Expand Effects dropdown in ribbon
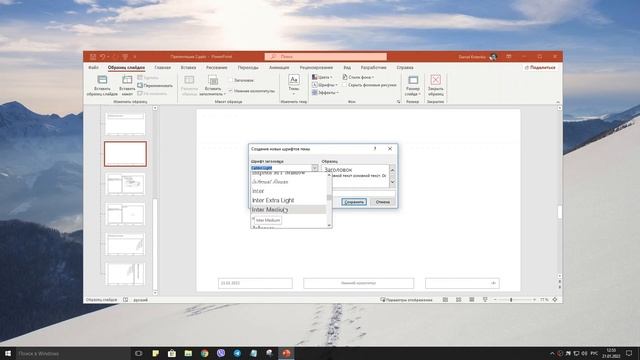640x360 pixels. pyautogui.click(x=325, y=93)
